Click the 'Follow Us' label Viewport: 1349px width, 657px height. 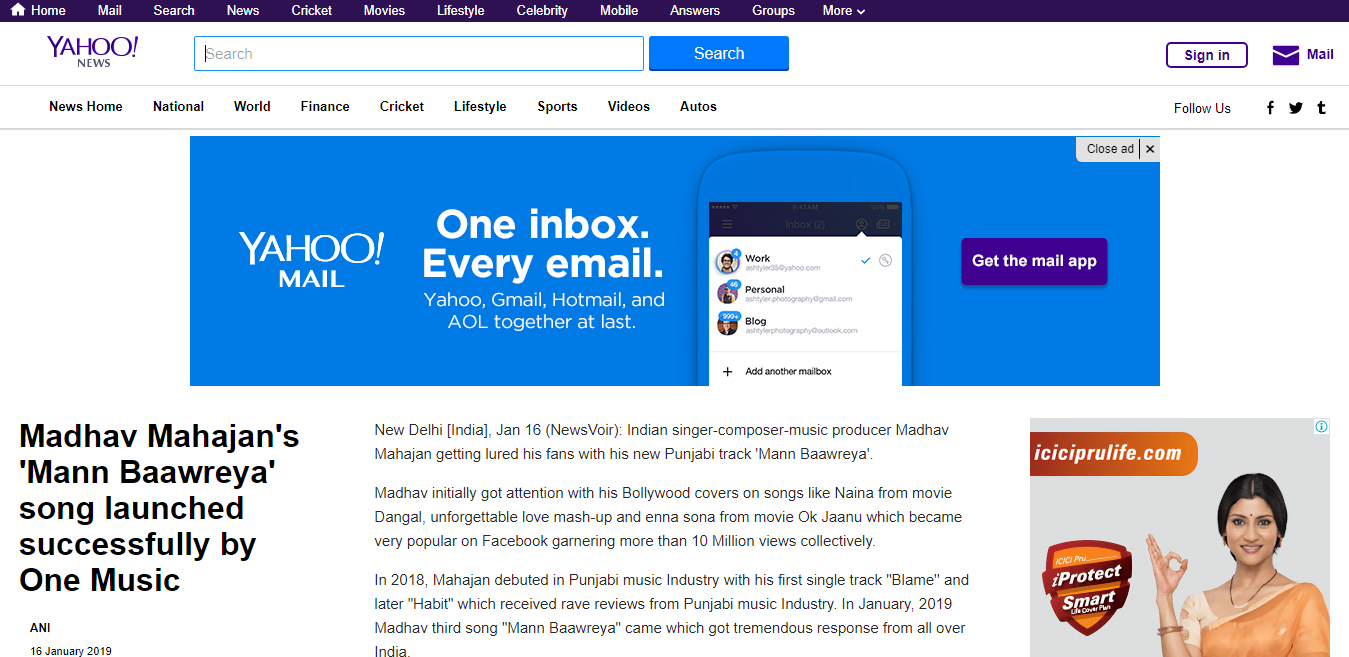tap(1202, 108)
